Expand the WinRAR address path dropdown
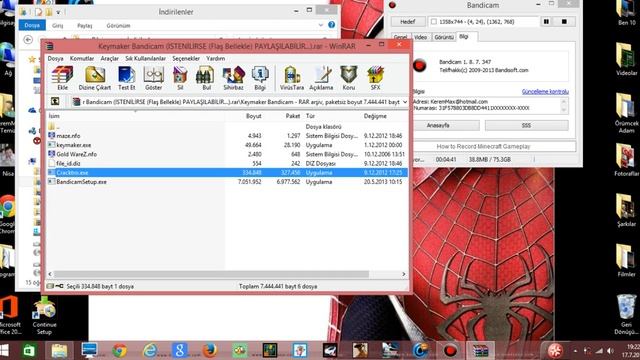The image size is (640, 360). [x=404, y=102]
